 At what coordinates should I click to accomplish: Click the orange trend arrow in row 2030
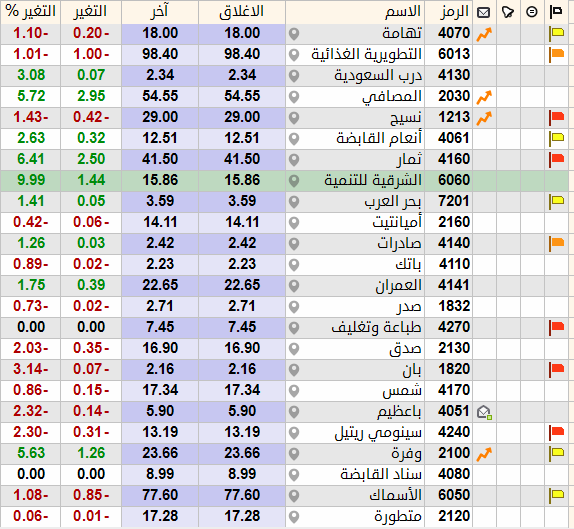[484, 97]
